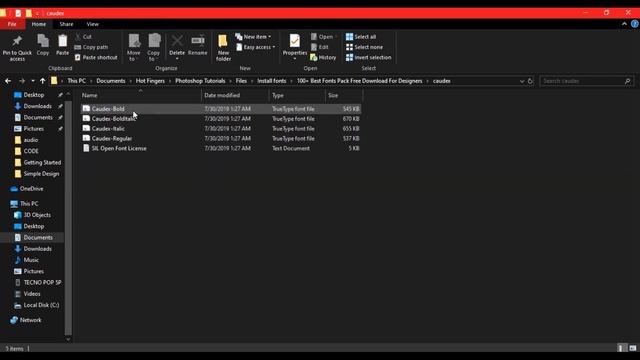Open the Copy to menu
The width and height of the screenshot is (640, 360).
(153, 48)
